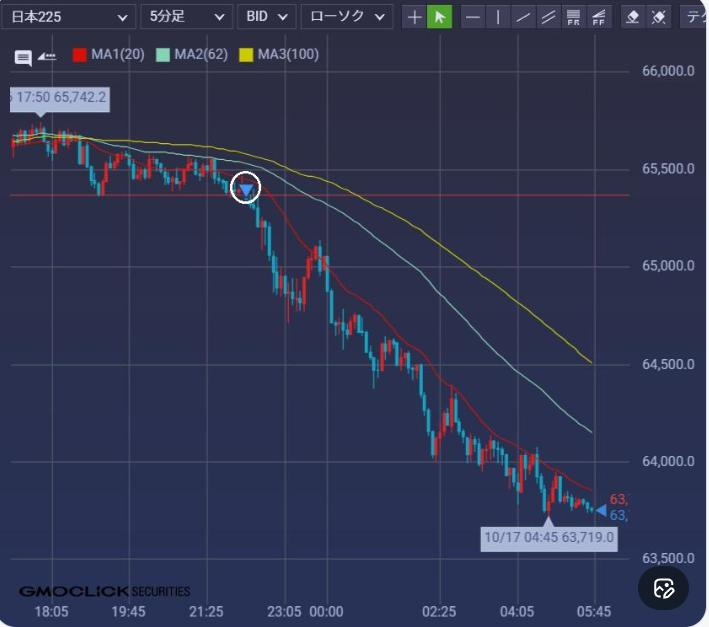Click the 00:00 time axis label
This screenshot has width=709, height=627.
click(x=326, y=612)
